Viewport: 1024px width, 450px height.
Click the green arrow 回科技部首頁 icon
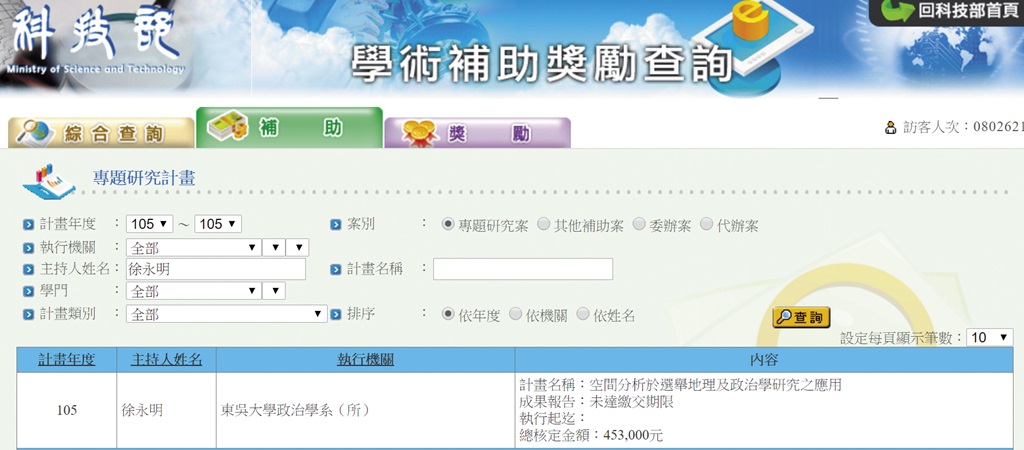coord(897,11)
